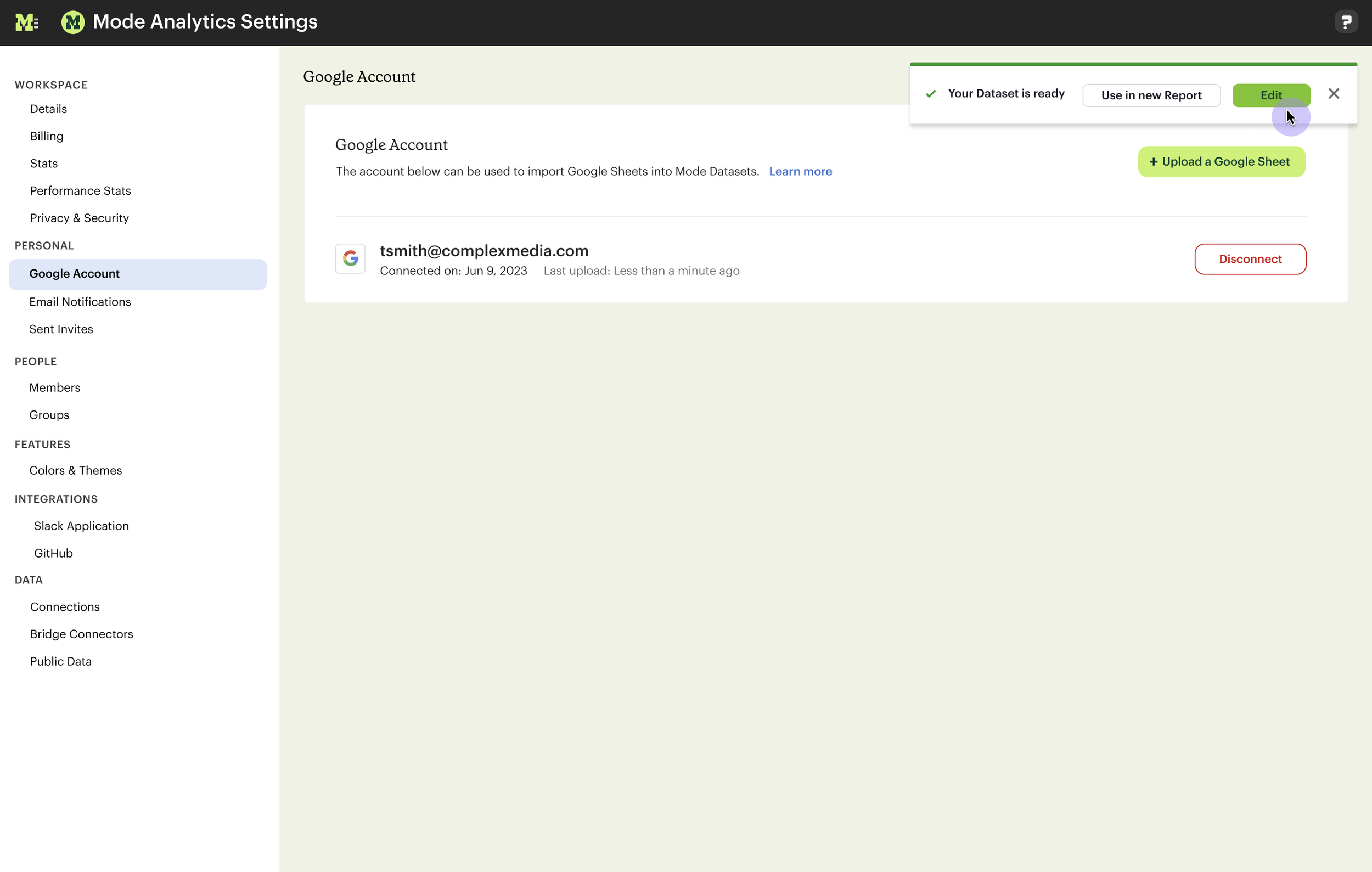Click the green checkmark in notification
The width and height of the screenshot is (1372, 872).
pos(931,94)
